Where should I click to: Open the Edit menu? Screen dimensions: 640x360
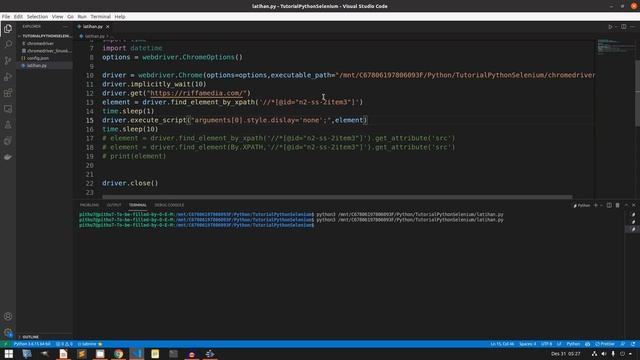click(x=18, y=17)
